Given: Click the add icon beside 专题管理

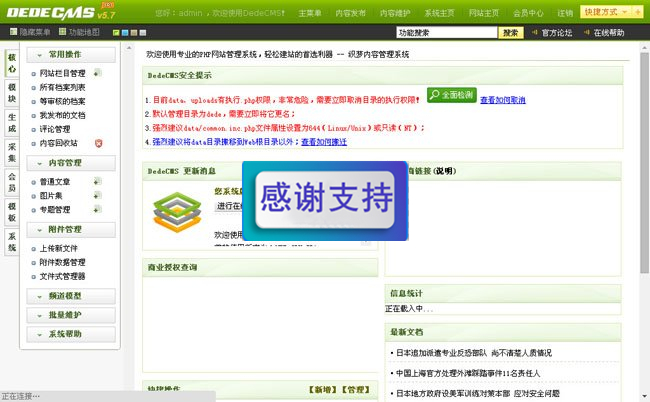Looking at the screenshot, I should point(97,210).
